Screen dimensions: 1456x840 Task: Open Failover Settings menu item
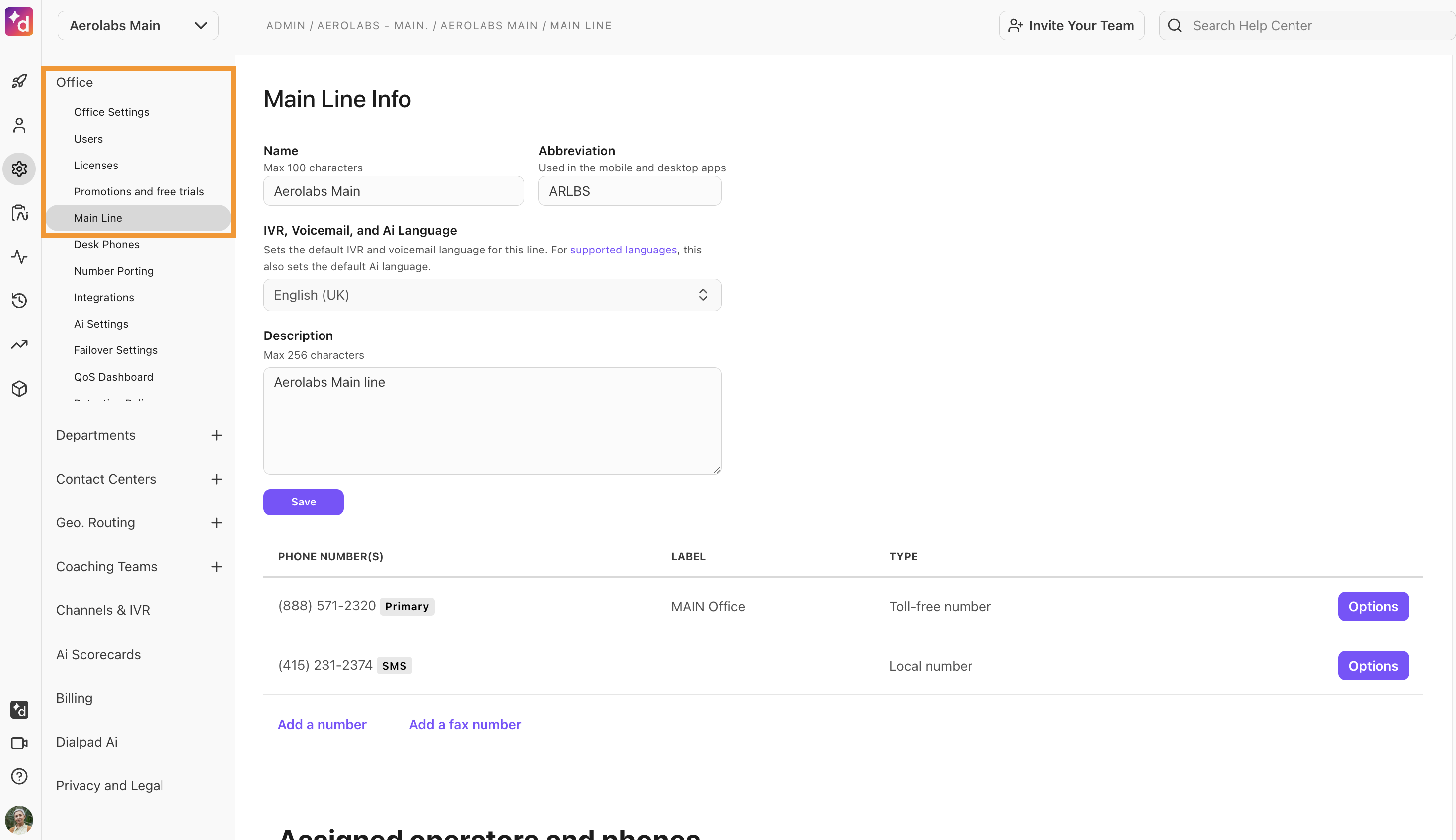coord(115,350)
